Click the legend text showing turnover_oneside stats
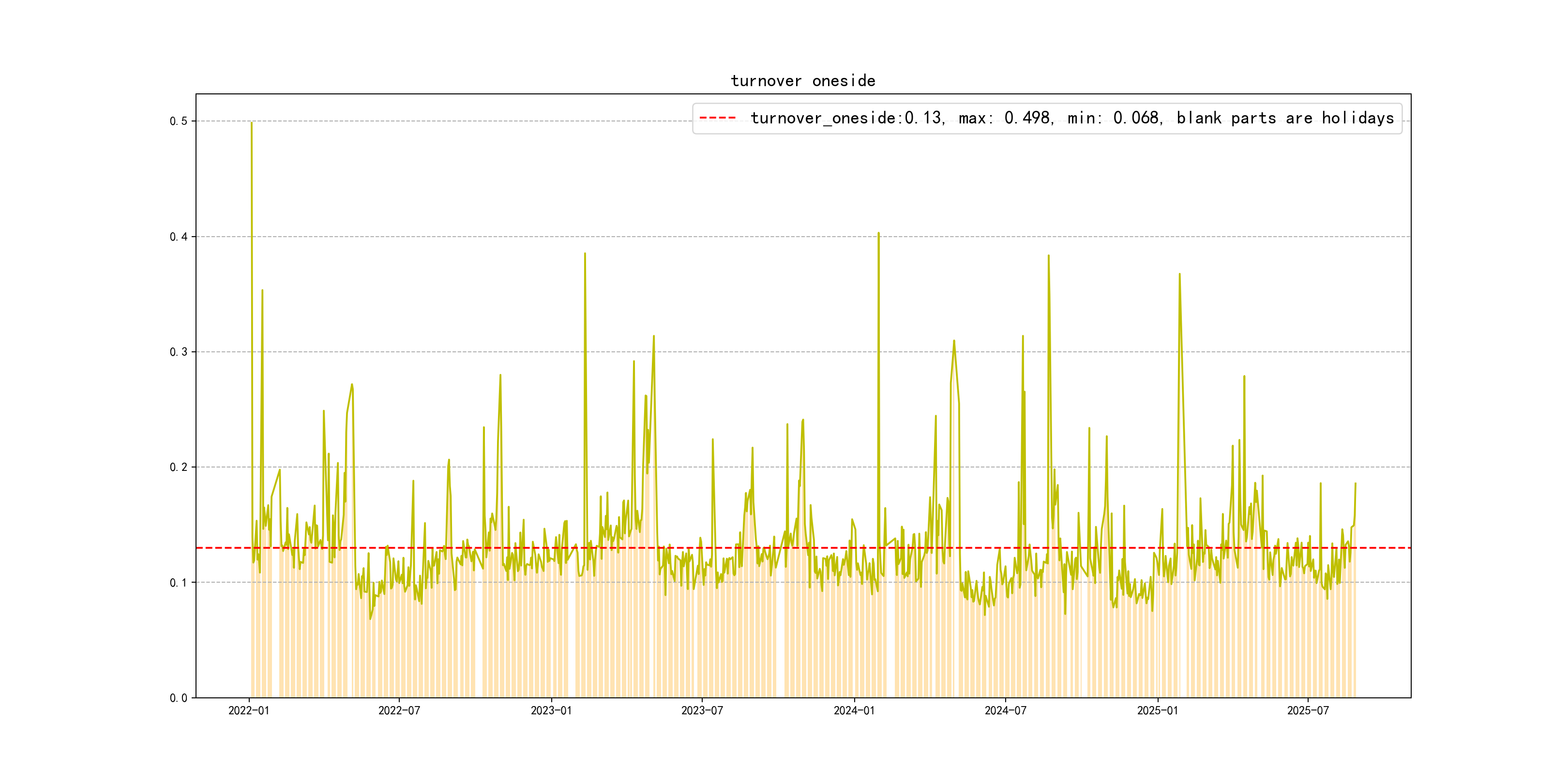1568x784 pixels. click(x=1071, y=118)
